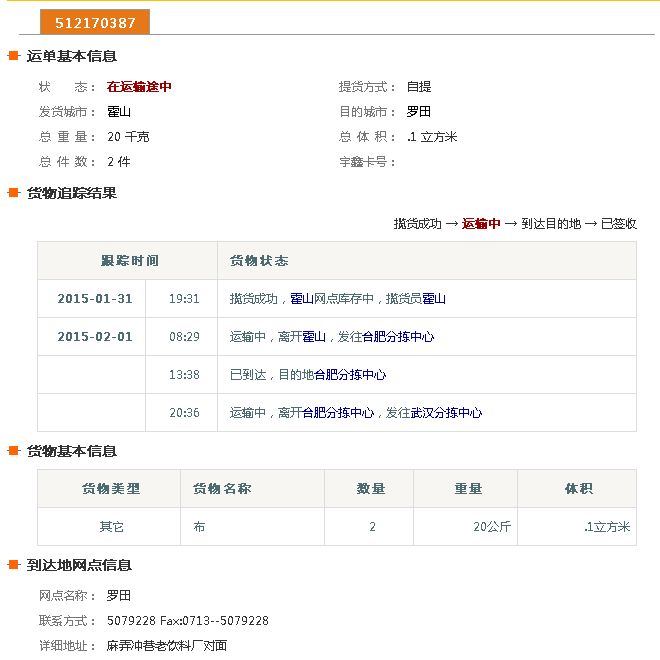The image size is (660, 660).
Task: Open 霍山 link in the 08:29 row
Action: (x=314, y=337)
